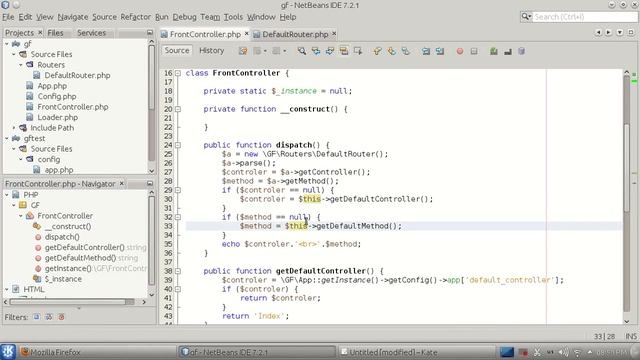Select dispatch() in Navigator
Image resolution: width=640 pixels, height=360 pixels.
[62, 237]
